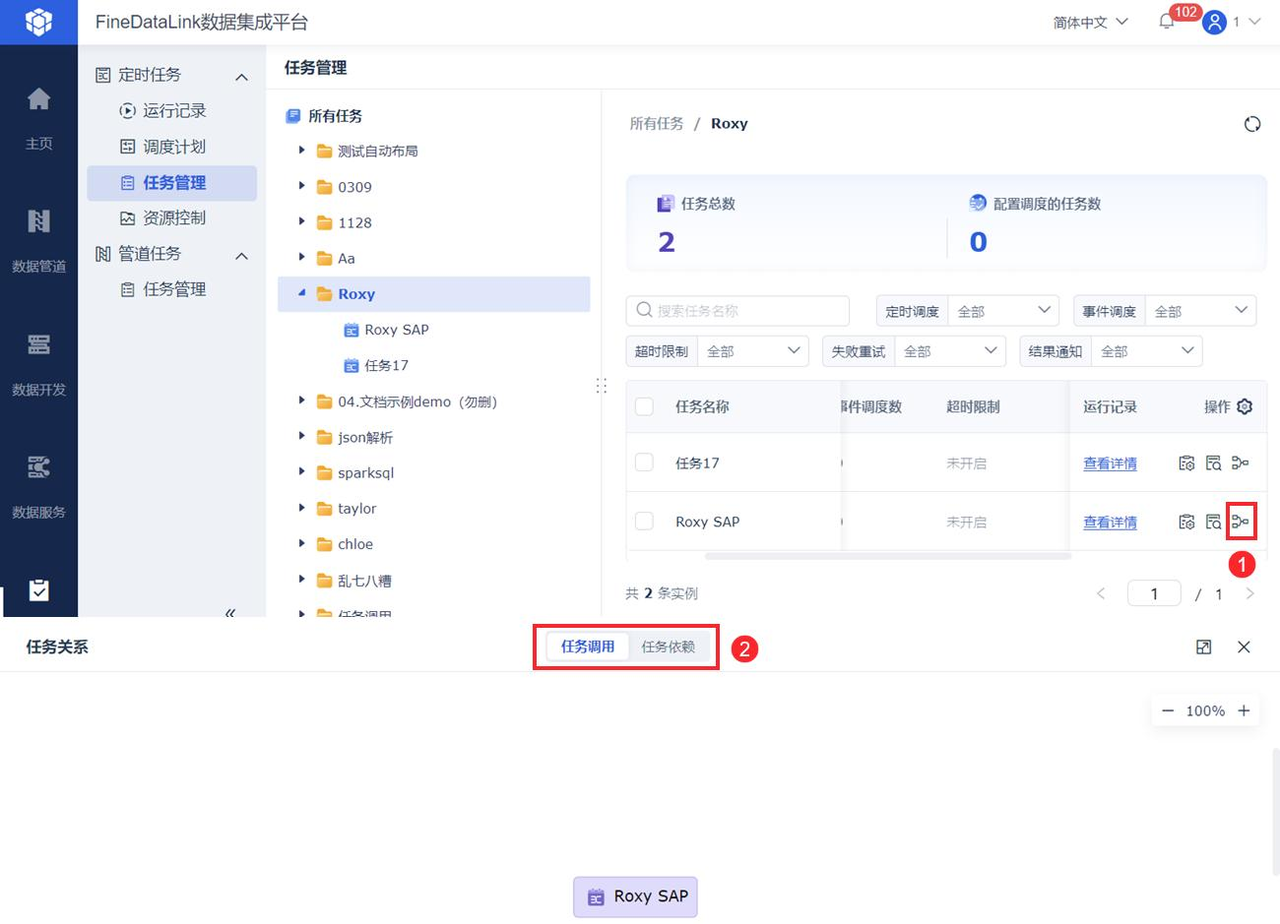Collapse the Roxy folder arrow
Viewport: 1280px width, 924px height.
click(301, 293)
